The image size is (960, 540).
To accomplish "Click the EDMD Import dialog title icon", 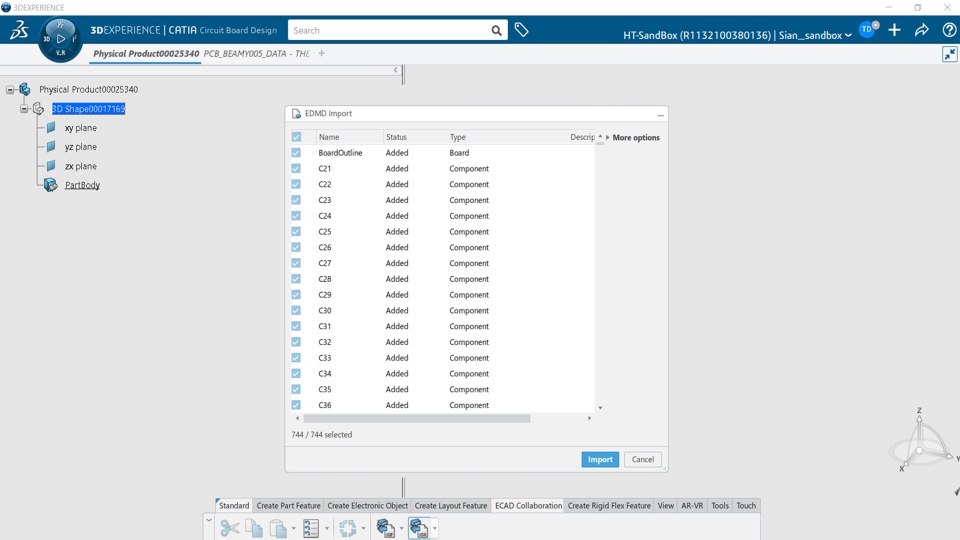I will [296, 113].
